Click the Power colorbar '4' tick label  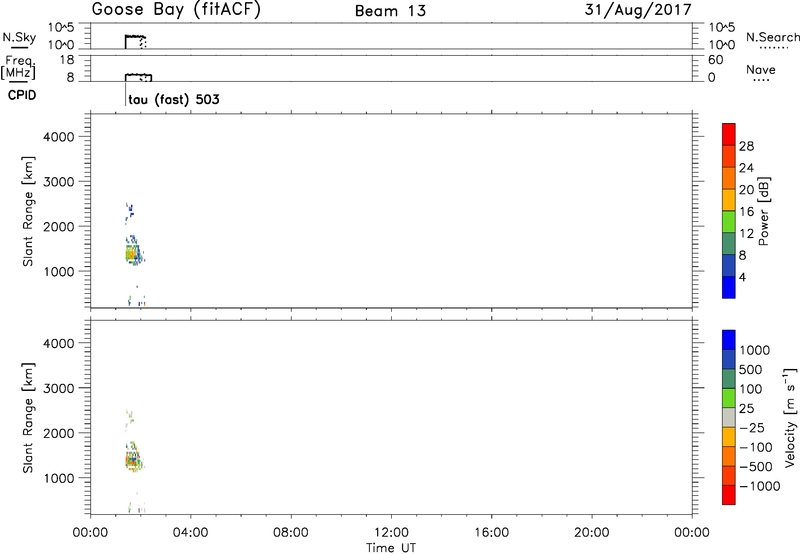point(742,277)
